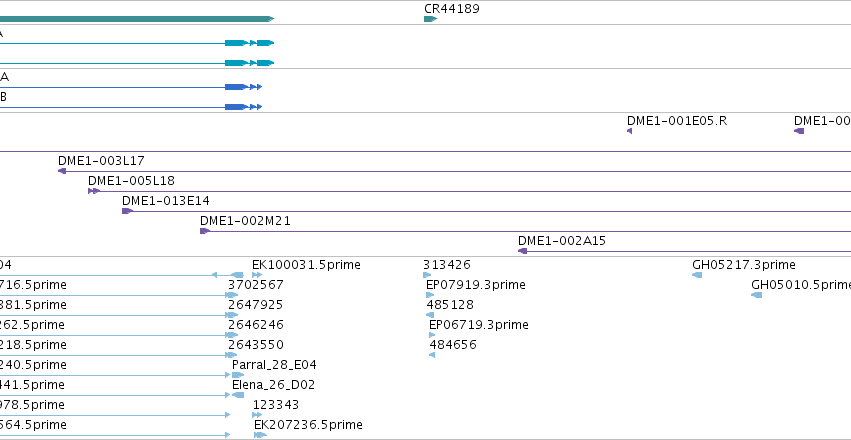Click the truncated 441.5prime label
This screenshot has width=851, height=440.
pyautogui.click(x=32, y=385)
